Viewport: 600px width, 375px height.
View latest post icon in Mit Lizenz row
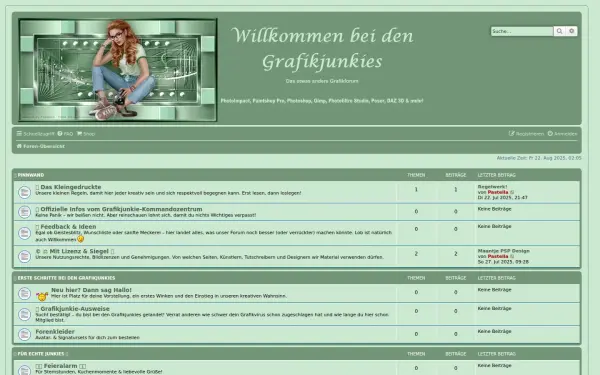[512, 257]
